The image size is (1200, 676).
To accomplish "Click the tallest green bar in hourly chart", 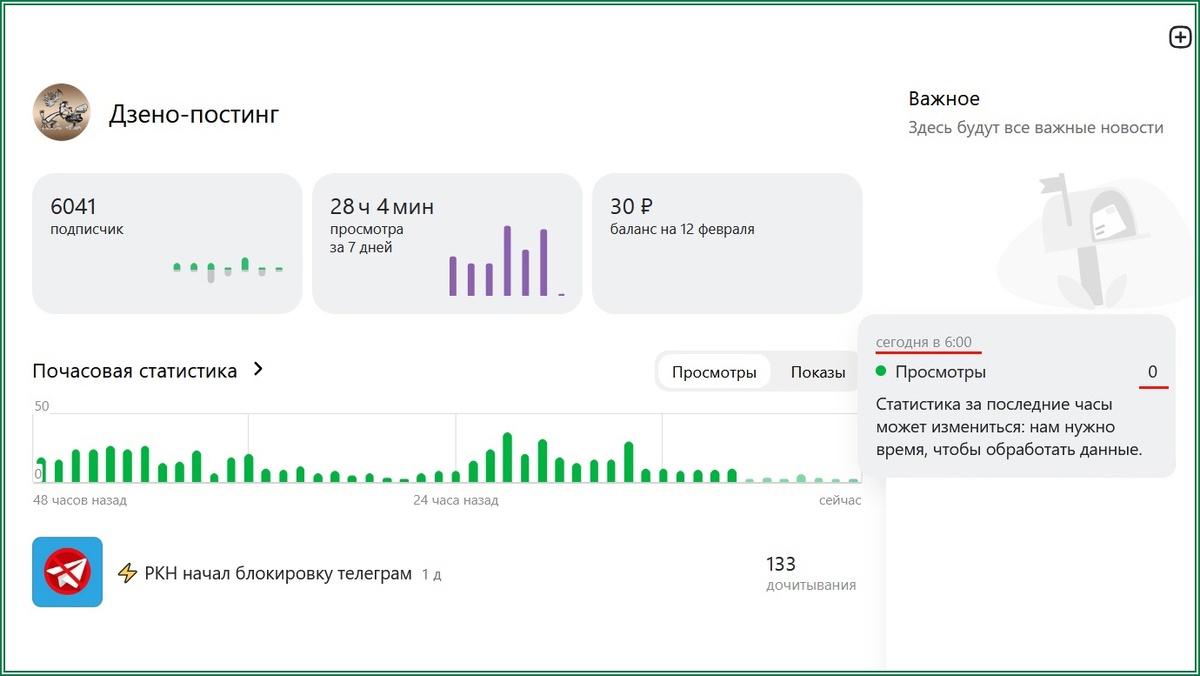I will click(x=508, y=458).
